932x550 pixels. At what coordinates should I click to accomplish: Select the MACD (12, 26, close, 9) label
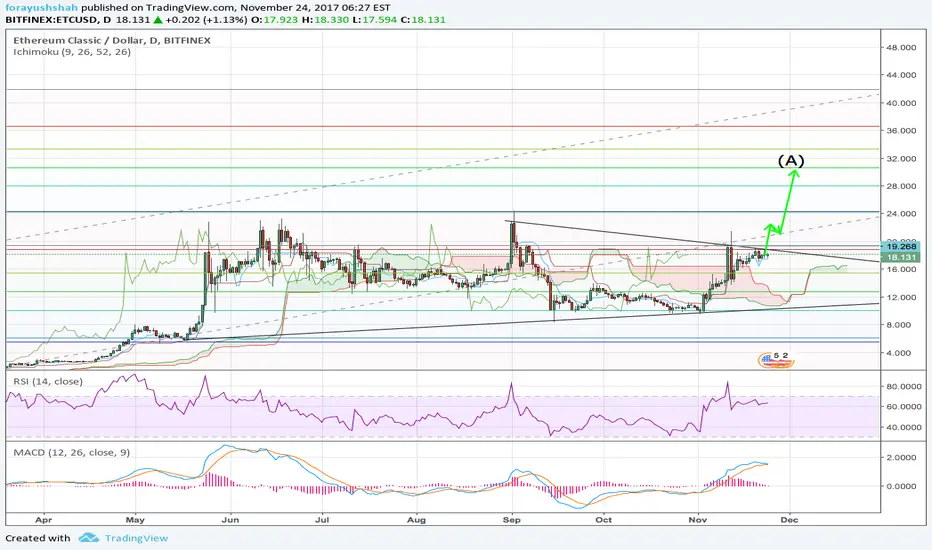click(71, 452)
